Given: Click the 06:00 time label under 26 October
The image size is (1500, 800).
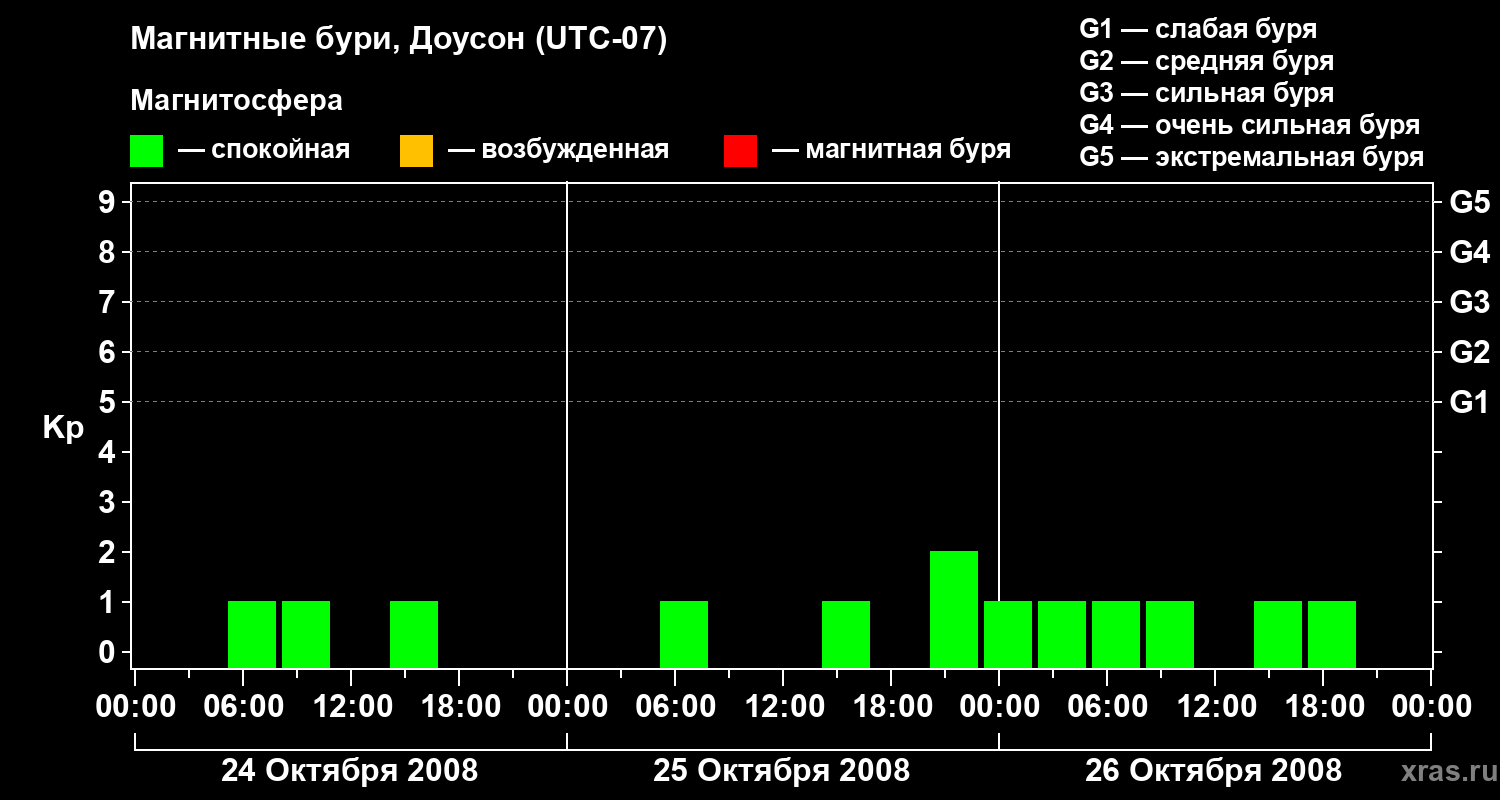Looking at the screenshot, I should pyautogui.click(x=1107, y=707).
